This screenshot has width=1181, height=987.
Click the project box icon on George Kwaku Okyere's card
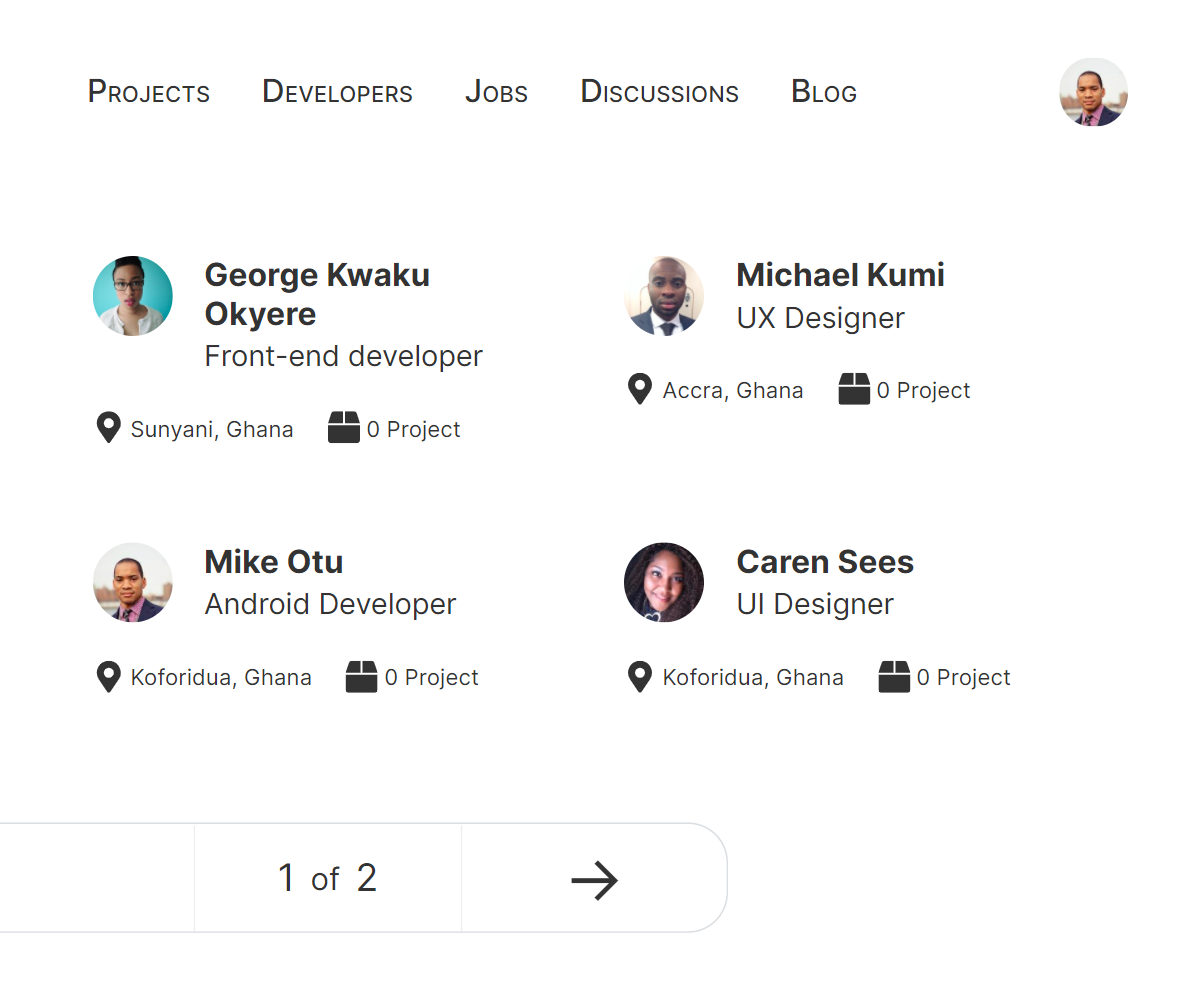point(343,428)
